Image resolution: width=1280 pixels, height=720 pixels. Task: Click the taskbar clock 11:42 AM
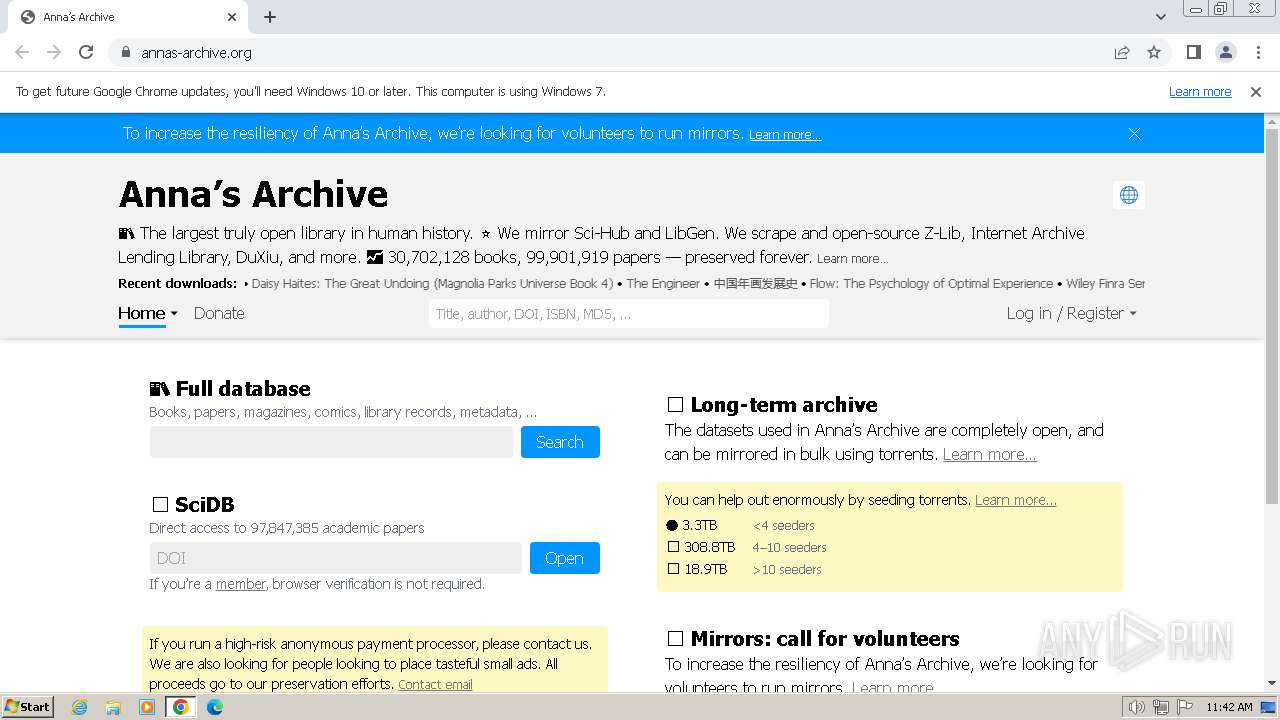click(1229, 707)
